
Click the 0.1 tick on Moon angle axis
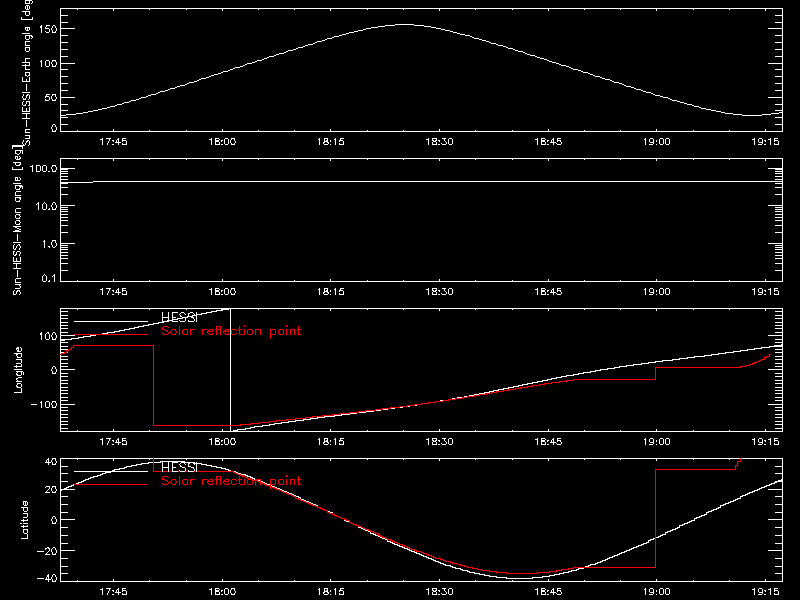(49, 279)
